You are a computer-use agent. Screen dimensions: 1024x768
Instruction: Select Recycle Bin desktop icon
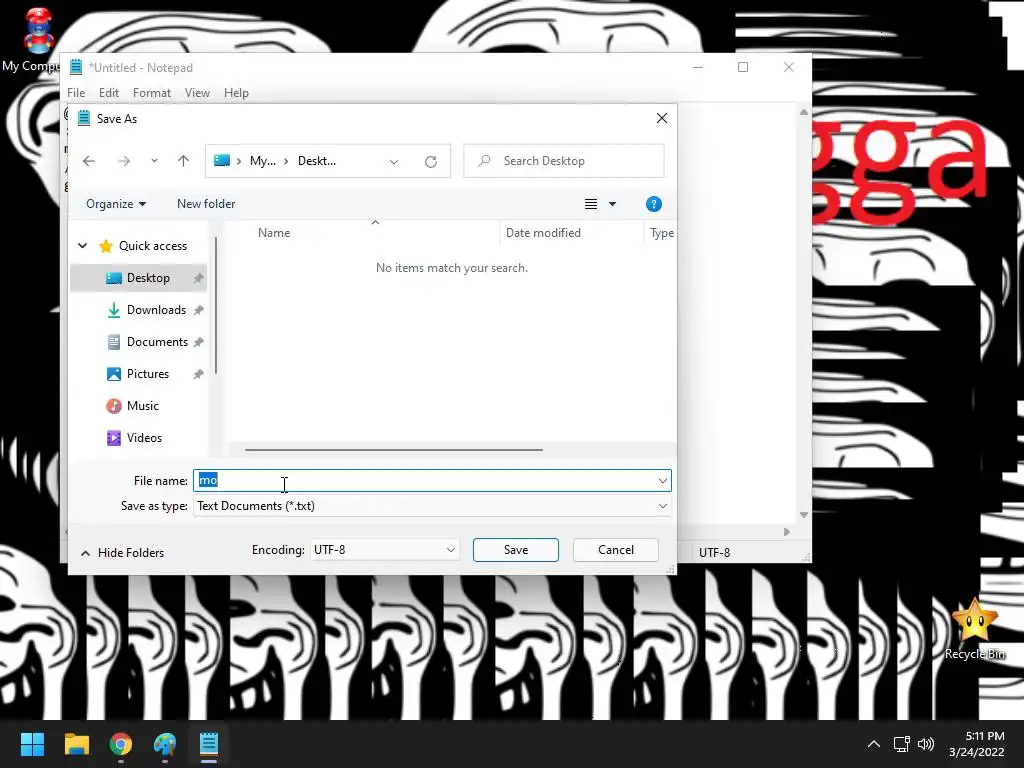click(x=974, y=628)
